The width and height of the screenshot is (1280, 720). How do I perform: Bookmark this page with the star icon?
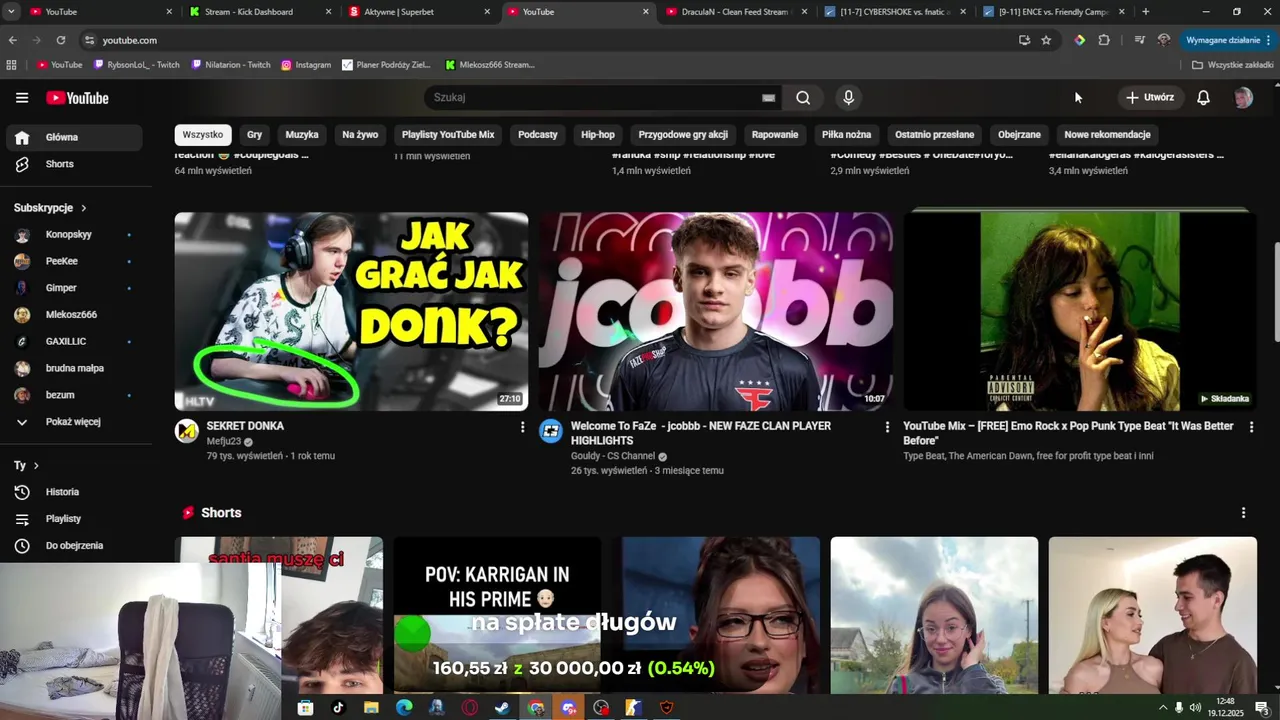[1046, 40]
